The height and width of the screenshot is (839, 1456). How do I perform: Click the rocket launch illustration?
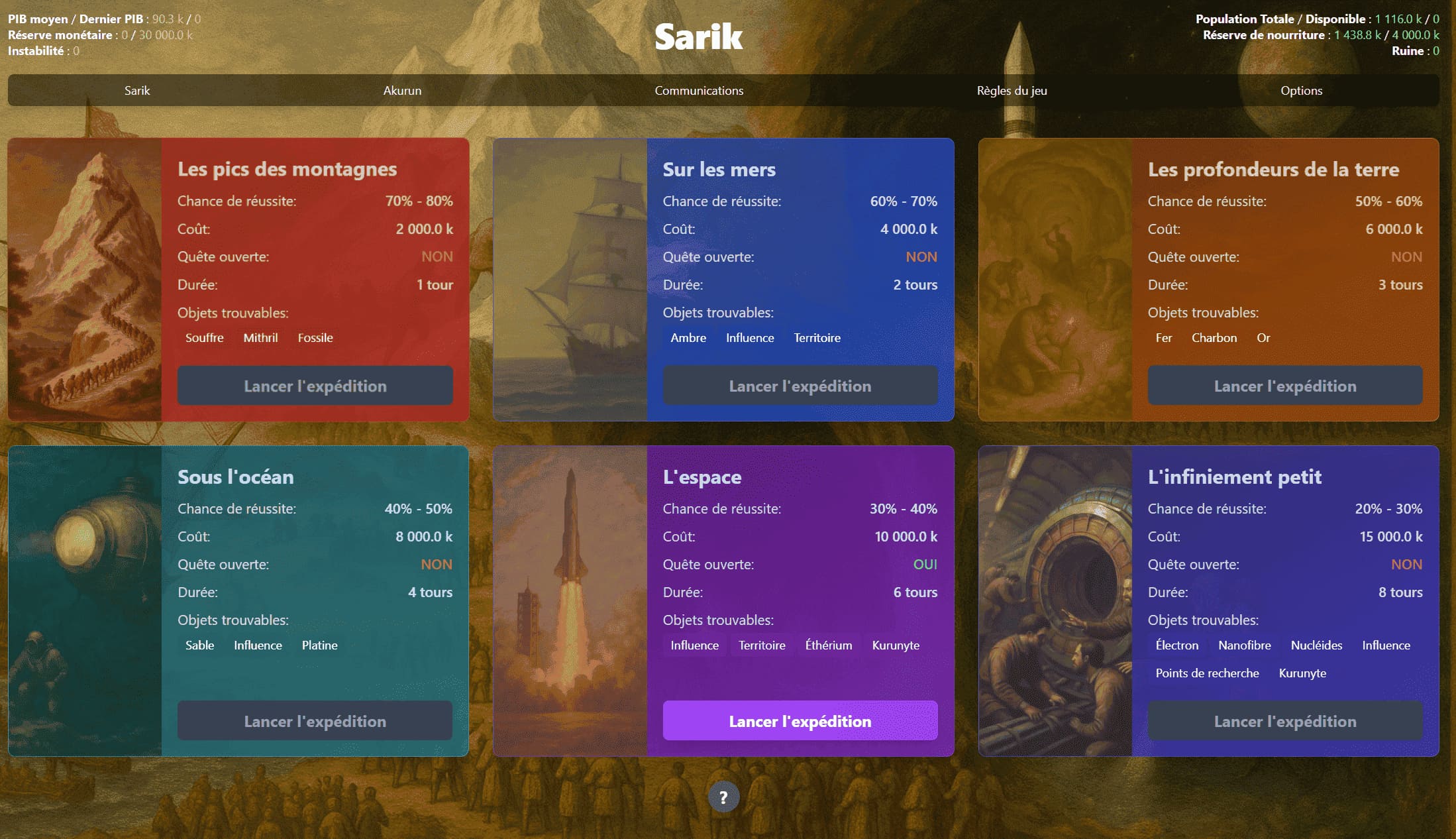point(570,600)
